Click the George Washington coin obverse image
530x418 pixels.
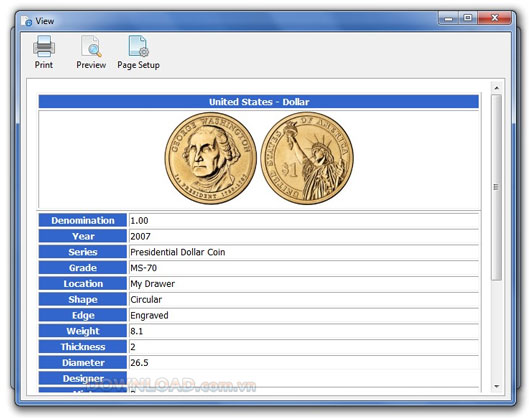tap(211, 158)
